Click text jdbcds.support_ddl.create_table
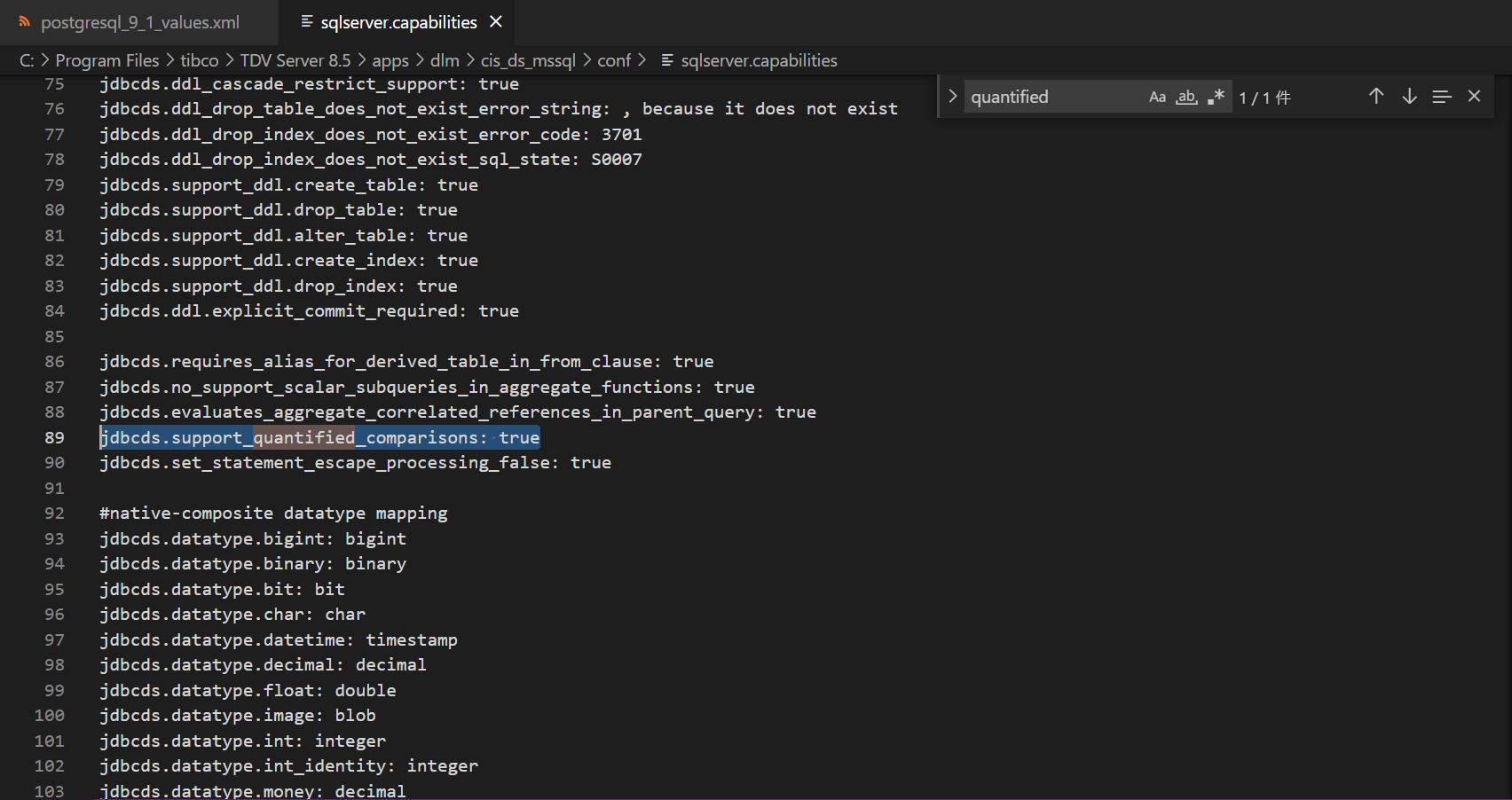This screenshot has height=800, width=1512. pos(257,185)
